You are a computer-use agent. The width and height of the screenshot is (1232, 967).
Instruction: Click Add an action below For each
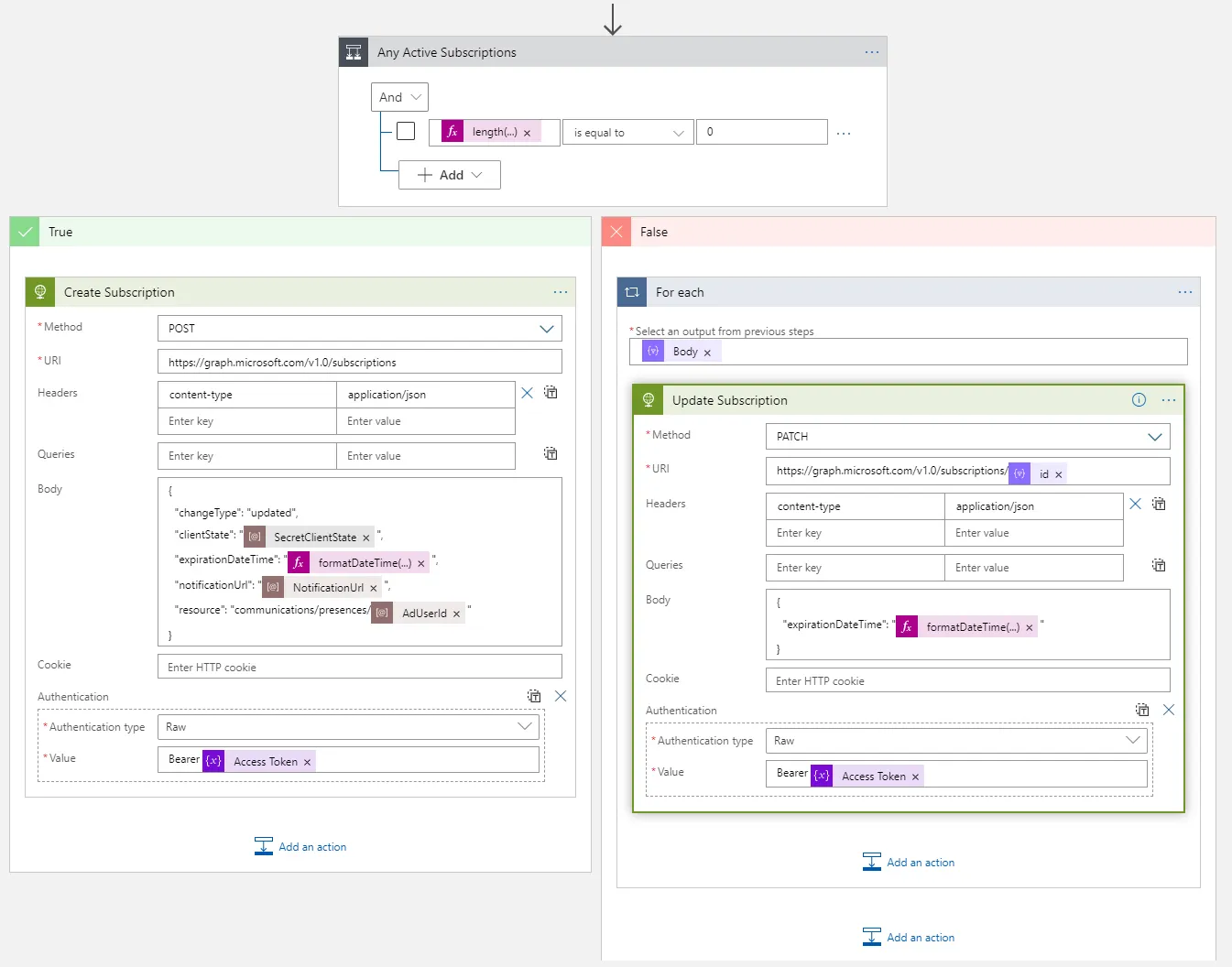click(x=909, y=938)
